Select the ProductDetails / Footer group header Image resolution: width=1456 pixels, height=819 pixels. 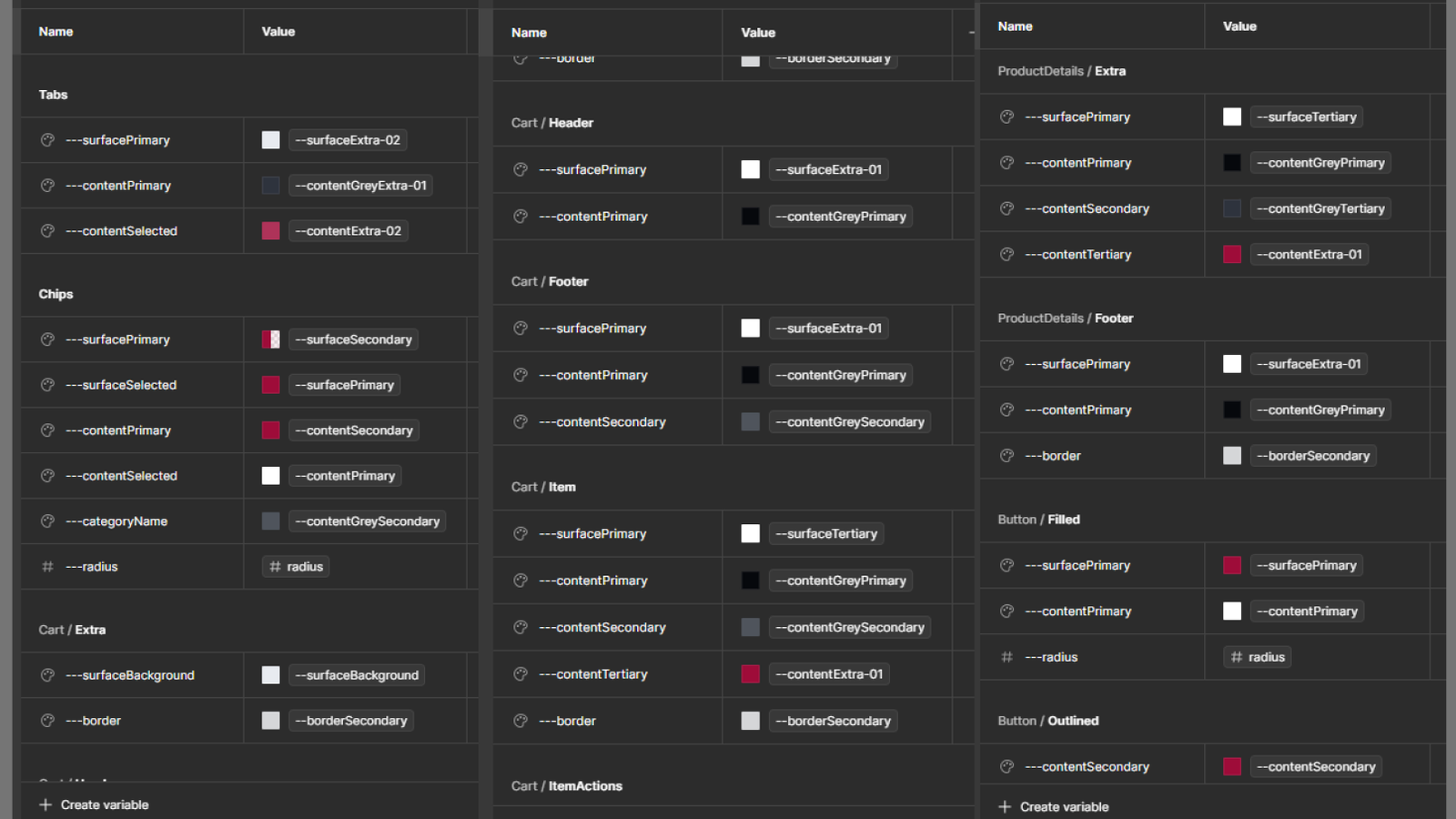pos(1066,318)
